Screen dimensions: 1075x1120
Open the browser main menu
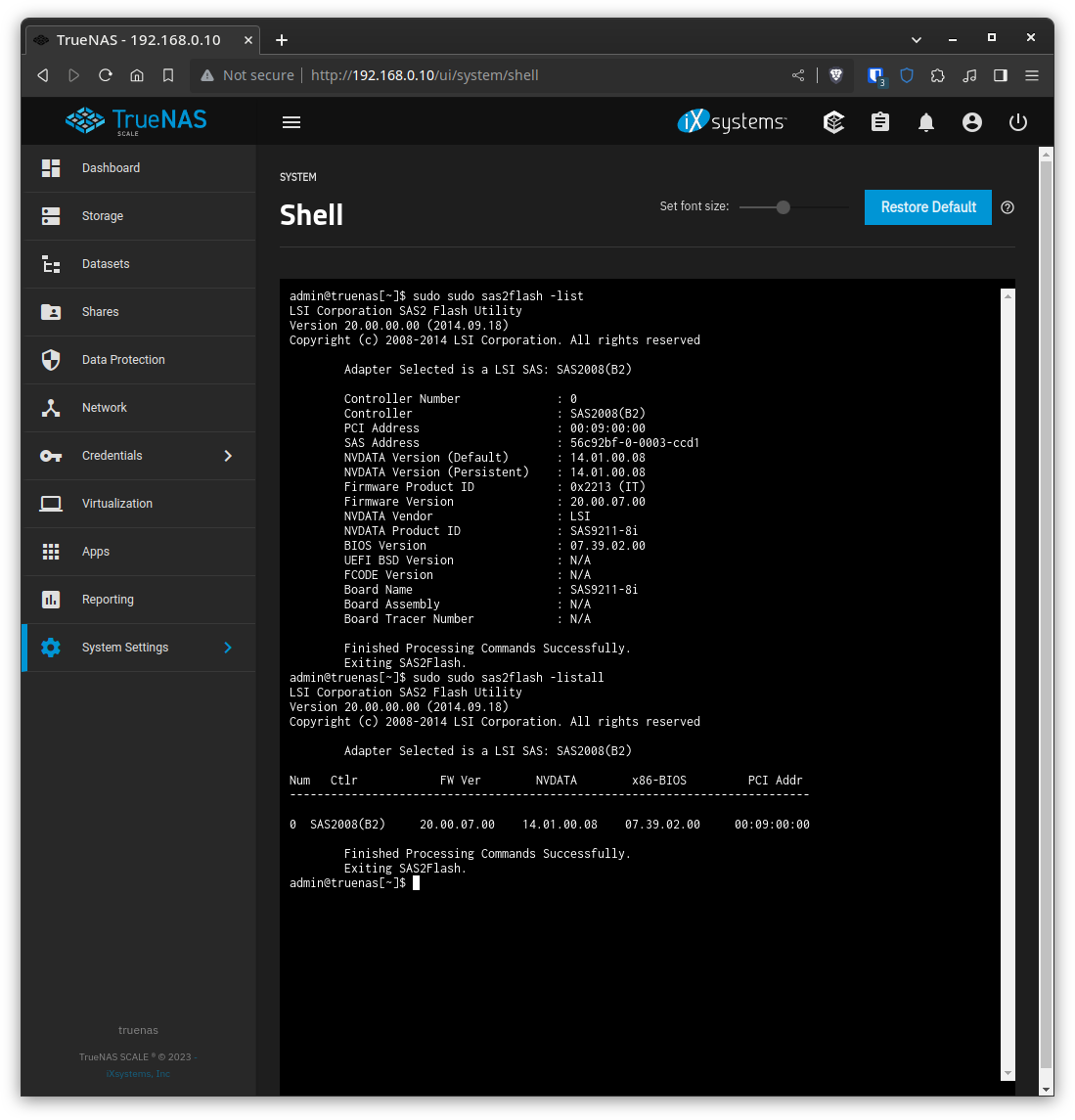(1031, 75)
